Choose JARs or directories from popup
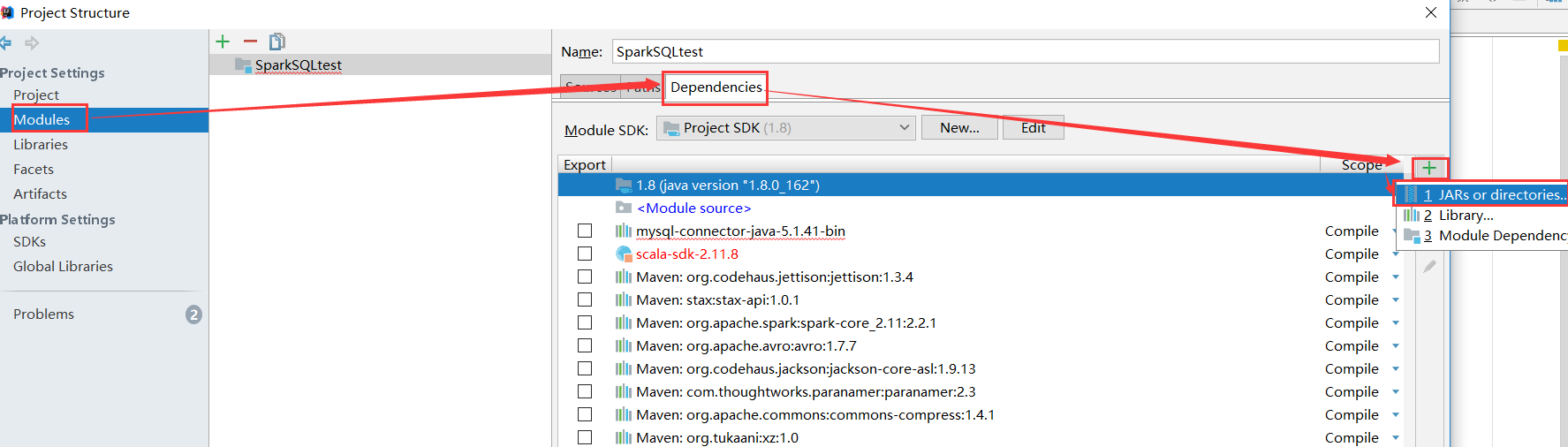 click(1484, 194)
